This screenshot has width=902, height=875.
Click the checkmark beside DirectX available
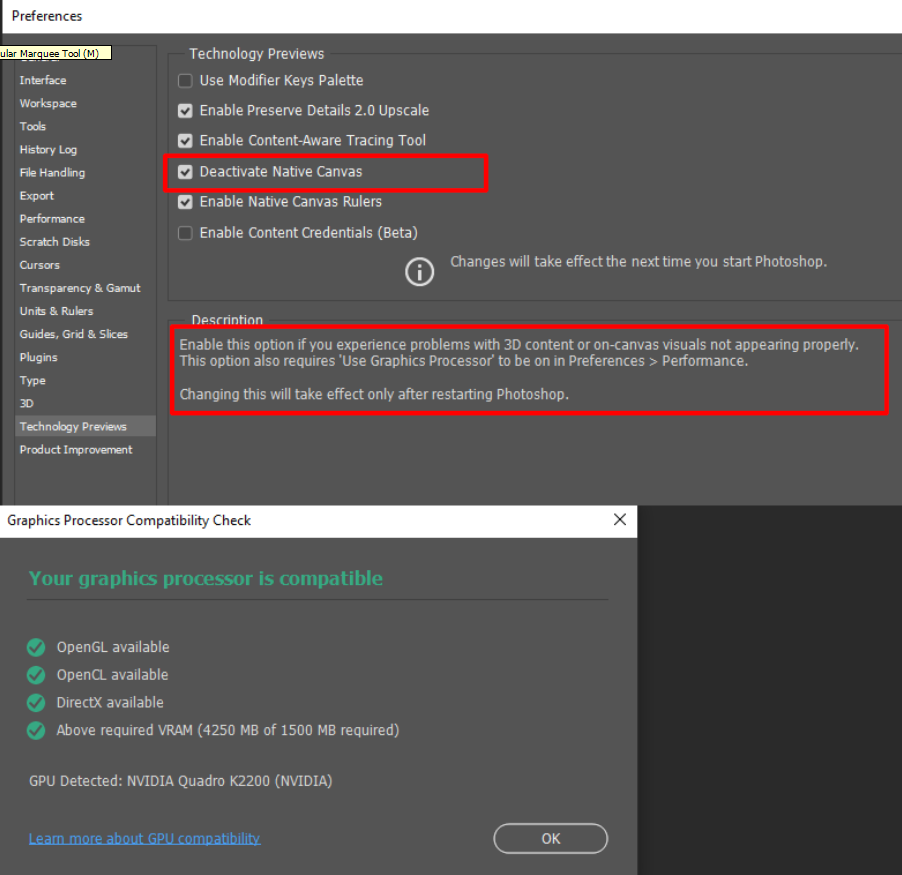pos(36,703)
